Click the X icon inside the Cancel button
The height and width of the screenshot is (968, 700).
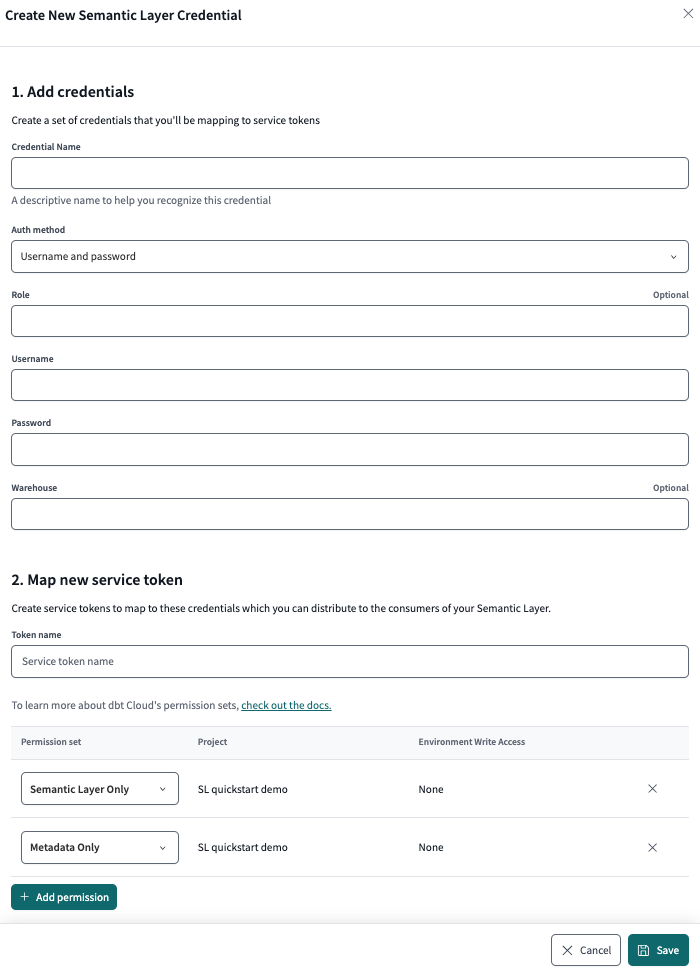pyautogui.click(x=566, y=950)
